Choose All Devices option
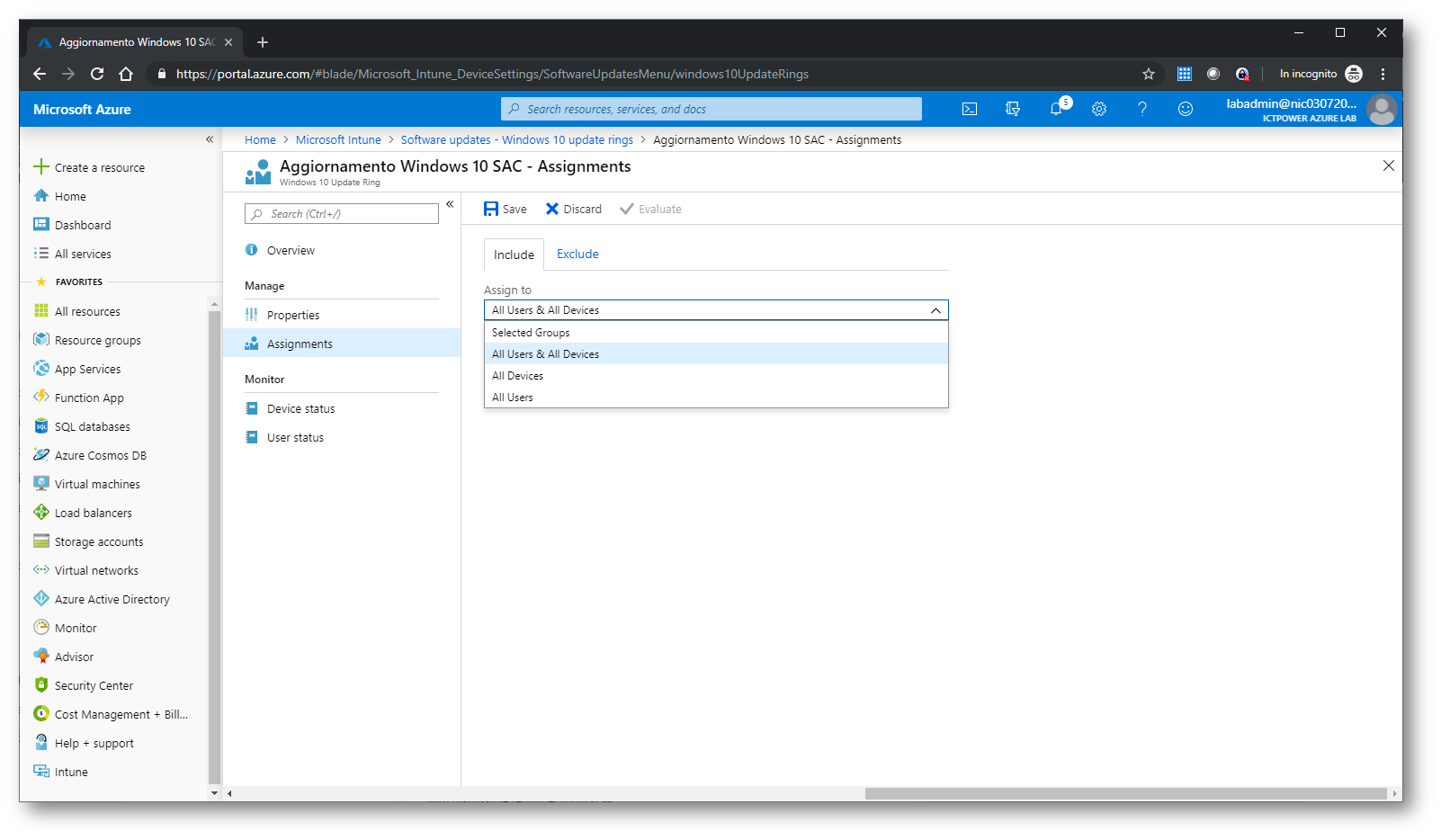Screen dimensions: 1441x840 click(716, 376)
